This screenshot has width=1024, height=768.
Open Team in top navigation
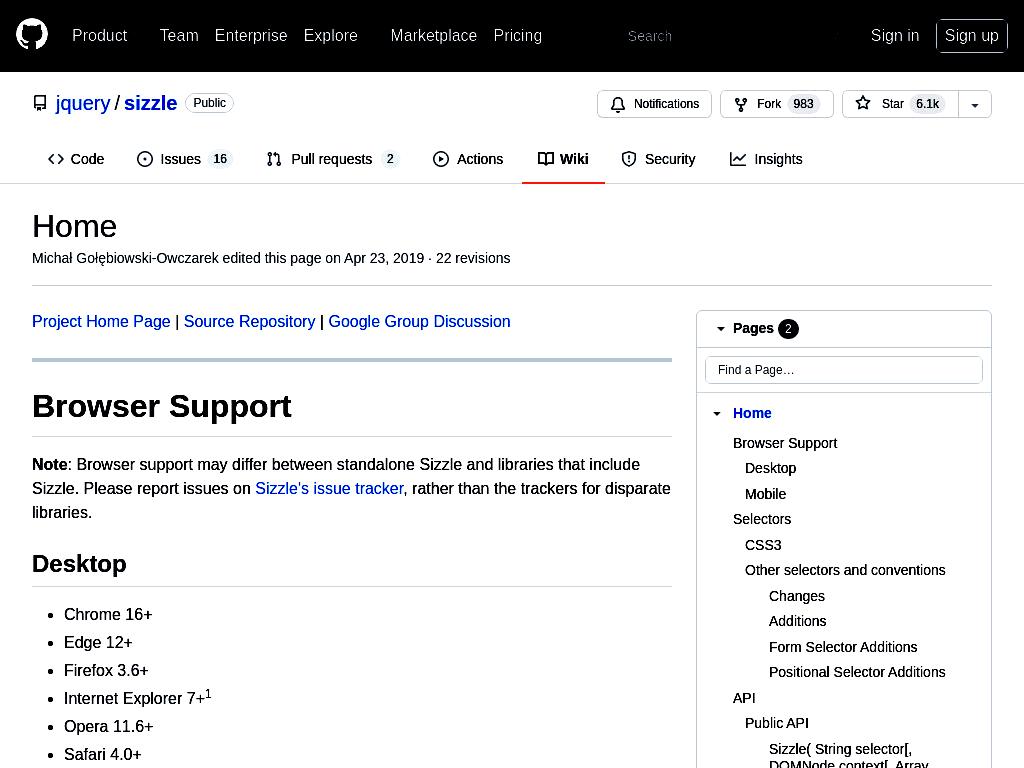click(179, 35)
